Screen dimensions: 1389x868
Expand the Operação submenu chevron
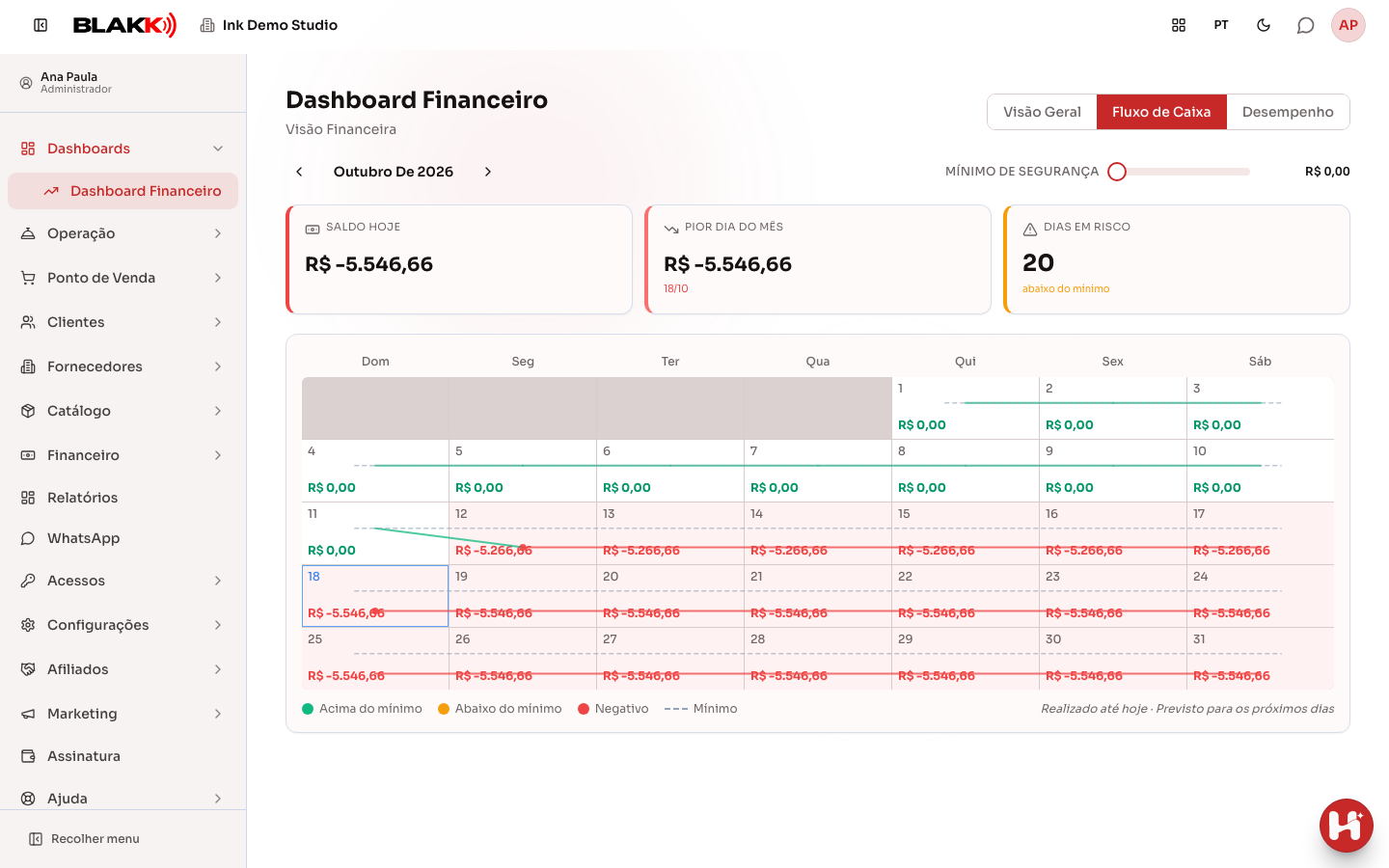point(218,233)
